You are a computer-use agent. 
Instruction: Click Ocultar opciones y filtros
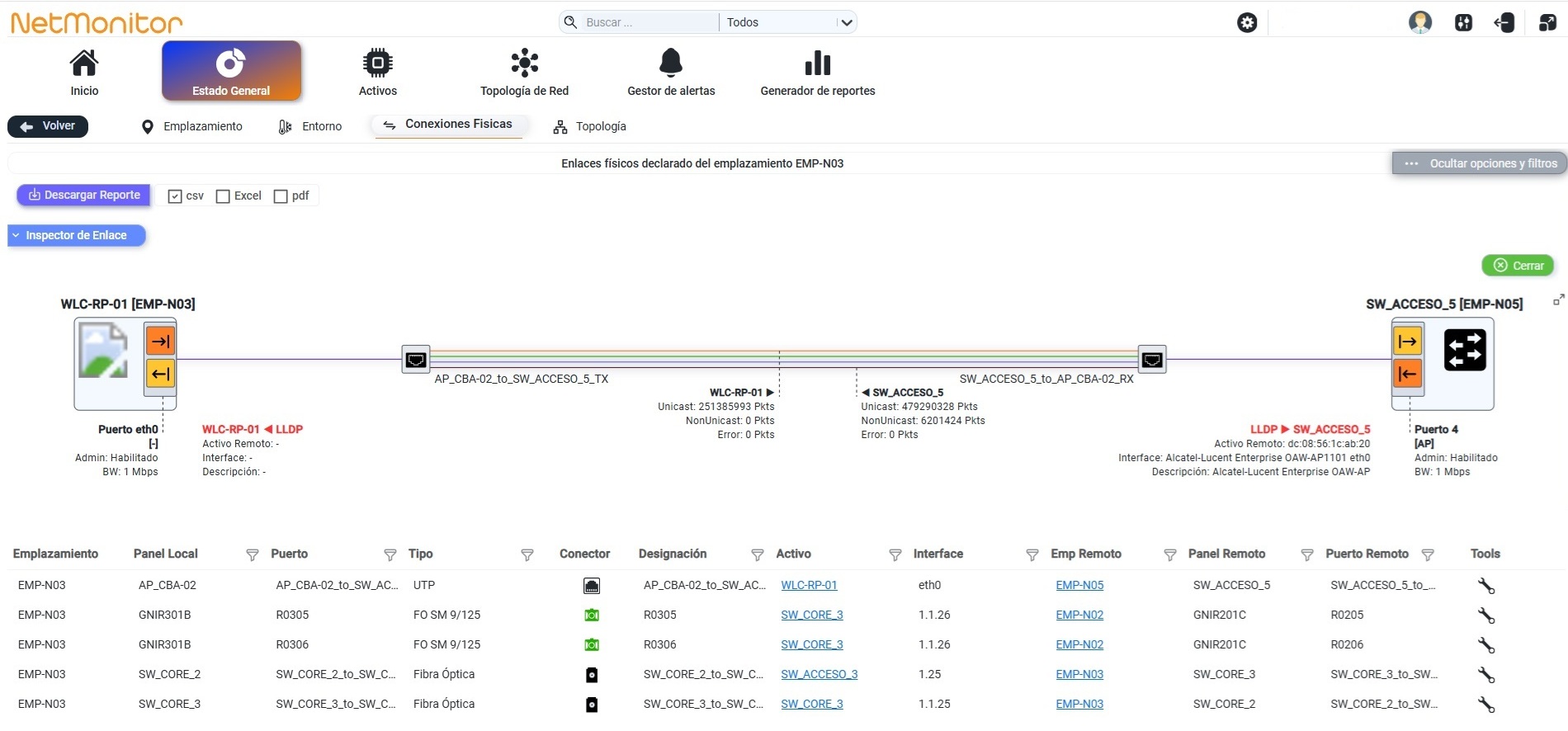pyautogui.click(x=1479, y=163)
